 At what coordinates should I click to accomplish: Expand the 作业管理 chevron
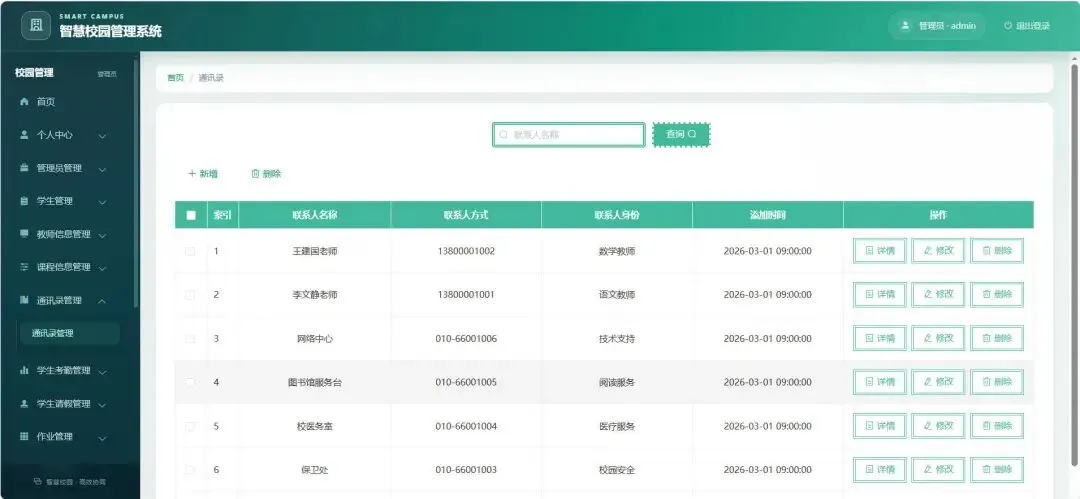[102, 438]
